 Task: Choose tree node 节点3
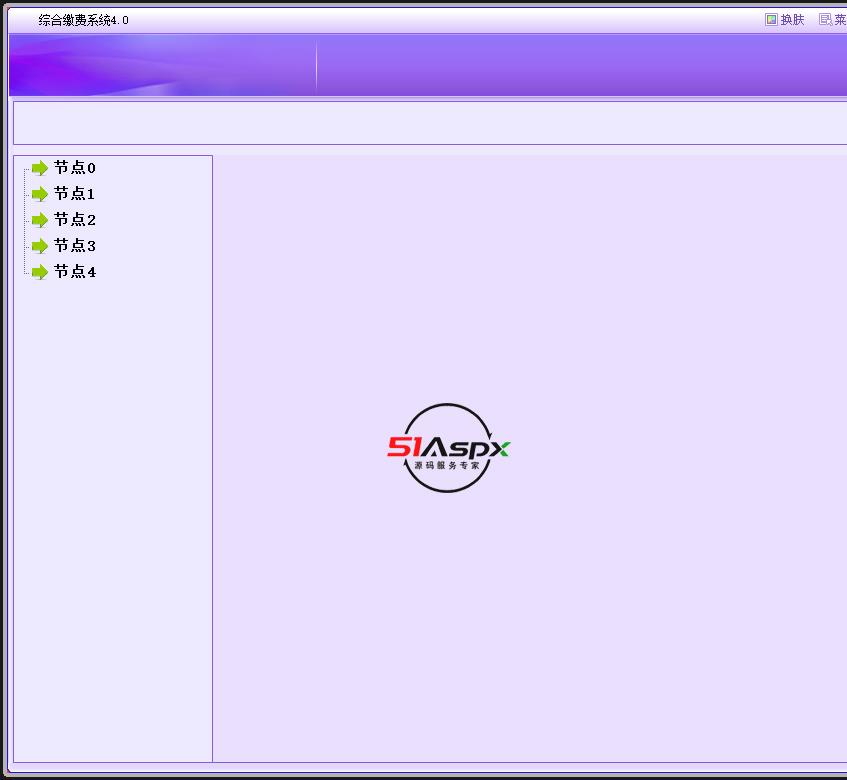pyautogui.click(x=75, y=245)
